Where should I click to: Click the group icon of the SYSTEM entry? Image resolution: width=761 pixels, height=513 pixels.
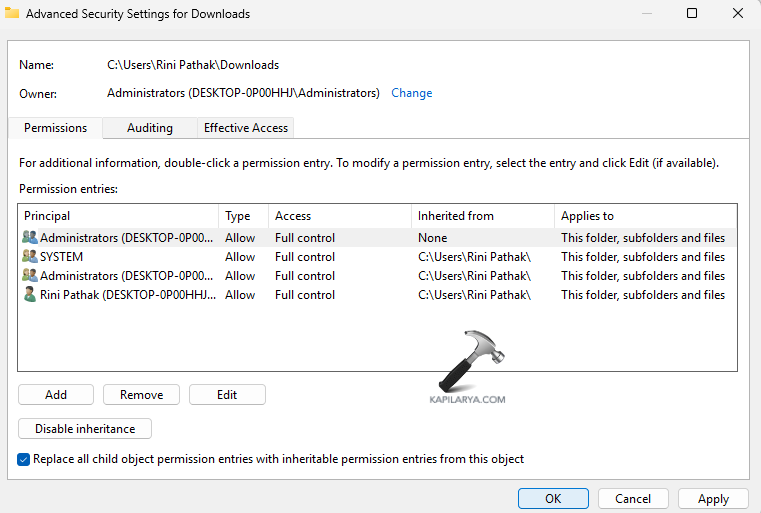(30, 257)
